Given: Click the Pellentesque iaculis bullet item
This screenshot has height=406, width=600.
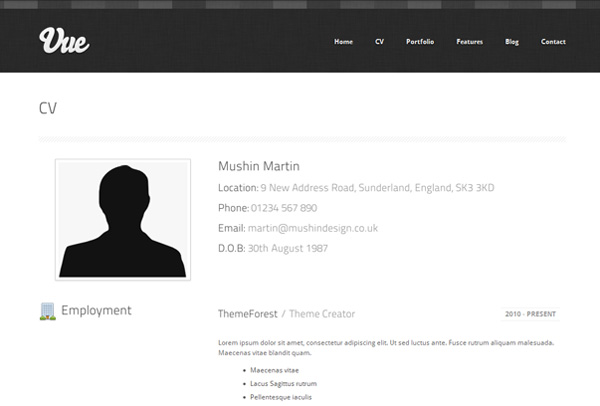Looking at the screenshot, I should (x=281, y=397).
